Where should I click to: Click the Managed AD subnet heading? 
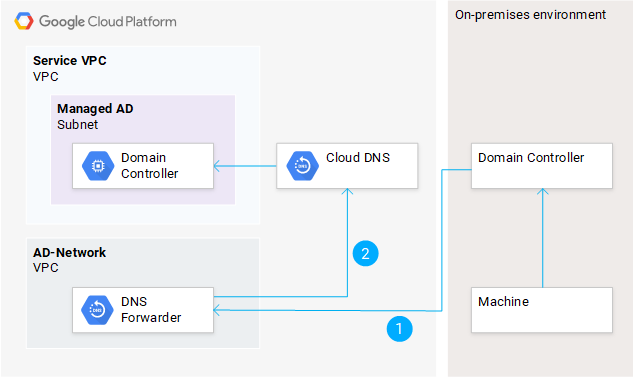click(x=95, y=108)
